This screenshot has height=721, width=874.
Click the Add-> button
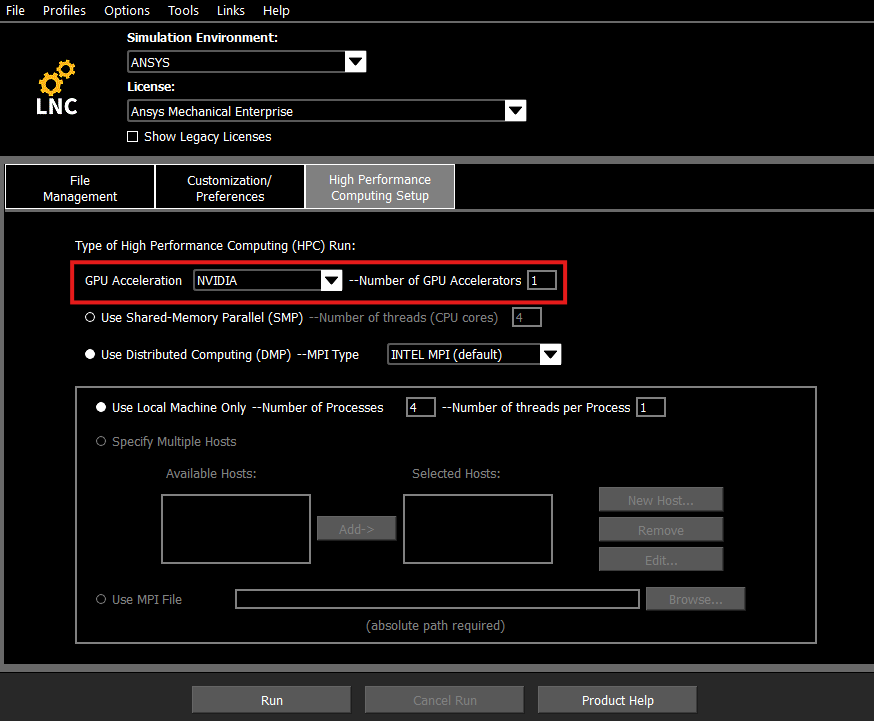[x=357, y=529]
